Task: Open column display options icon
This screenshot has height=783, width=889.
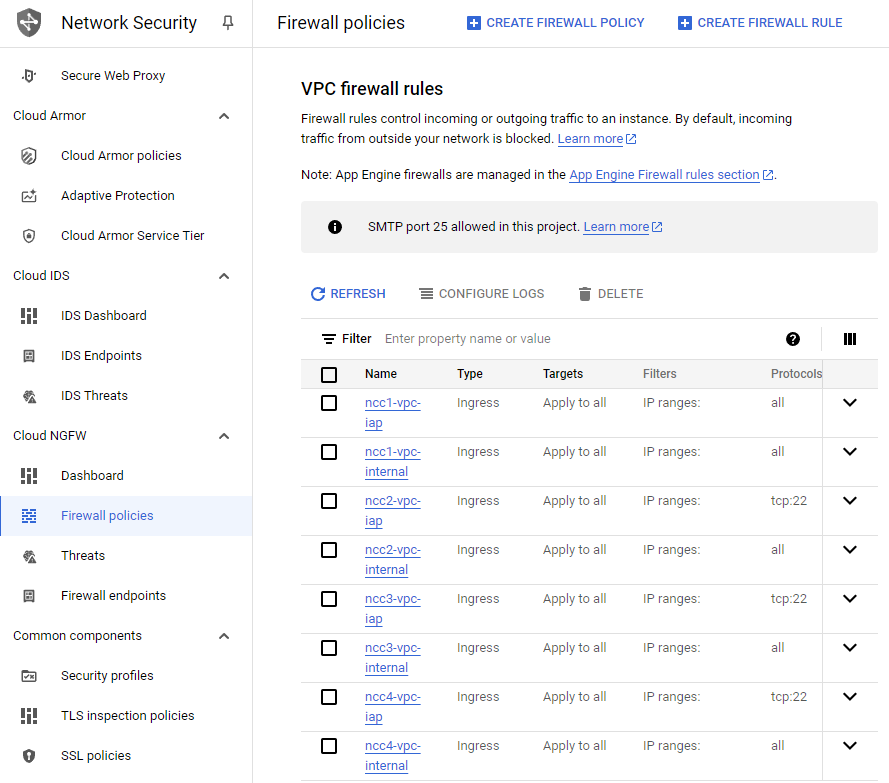Action: tap(849, 339)
